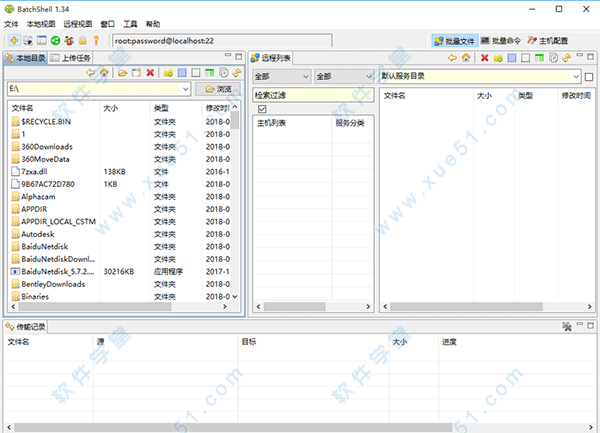Image resolution: width=600 pixels, height=433 pixels.
Task: Toggle the checkbox above host list
Action: [x=262, y=109]
